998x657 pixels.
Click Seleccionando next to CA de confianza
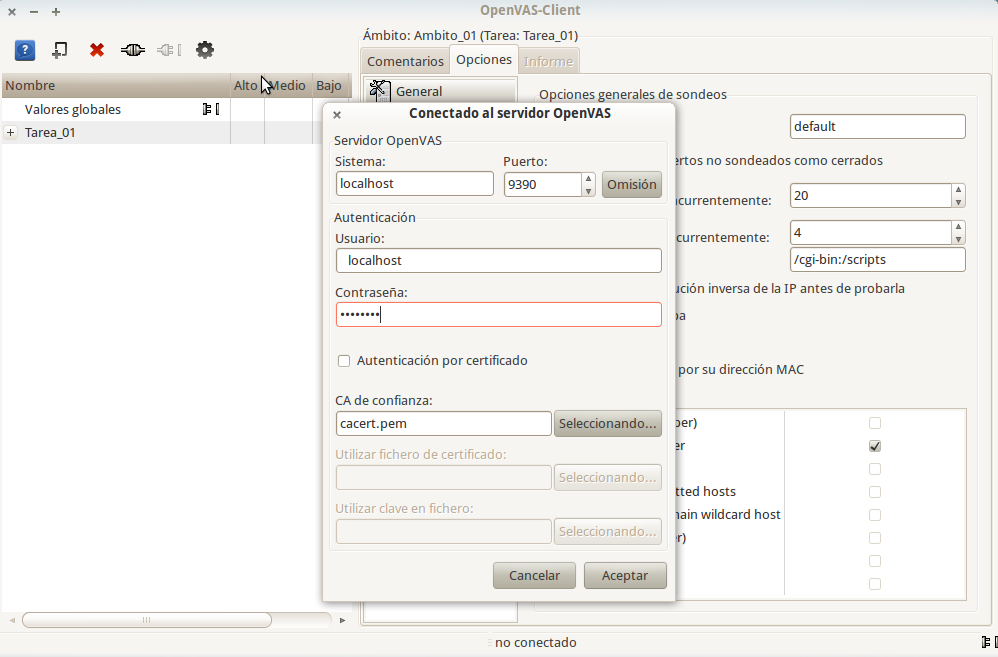coord(608,424)
